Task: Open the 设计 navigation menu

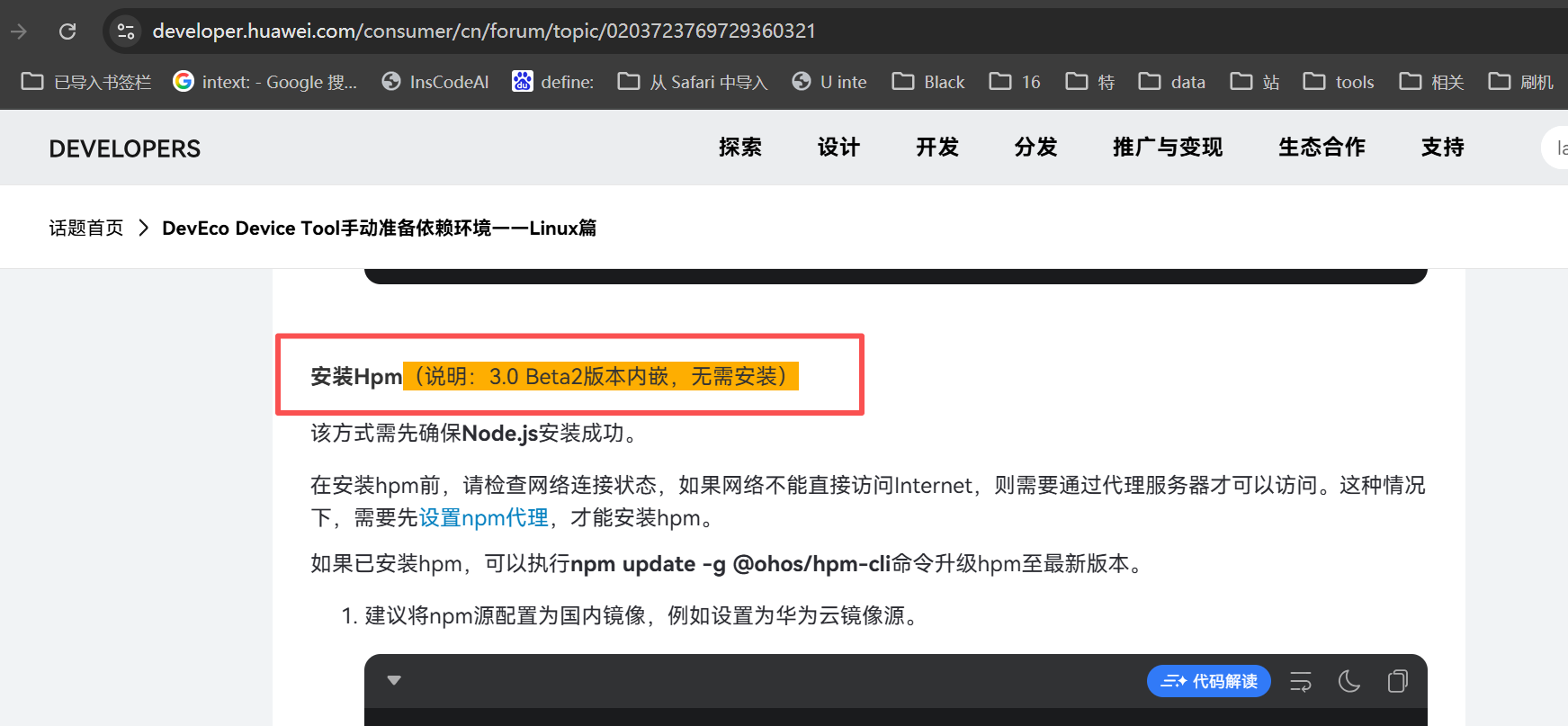Action: tap(838, 148)
